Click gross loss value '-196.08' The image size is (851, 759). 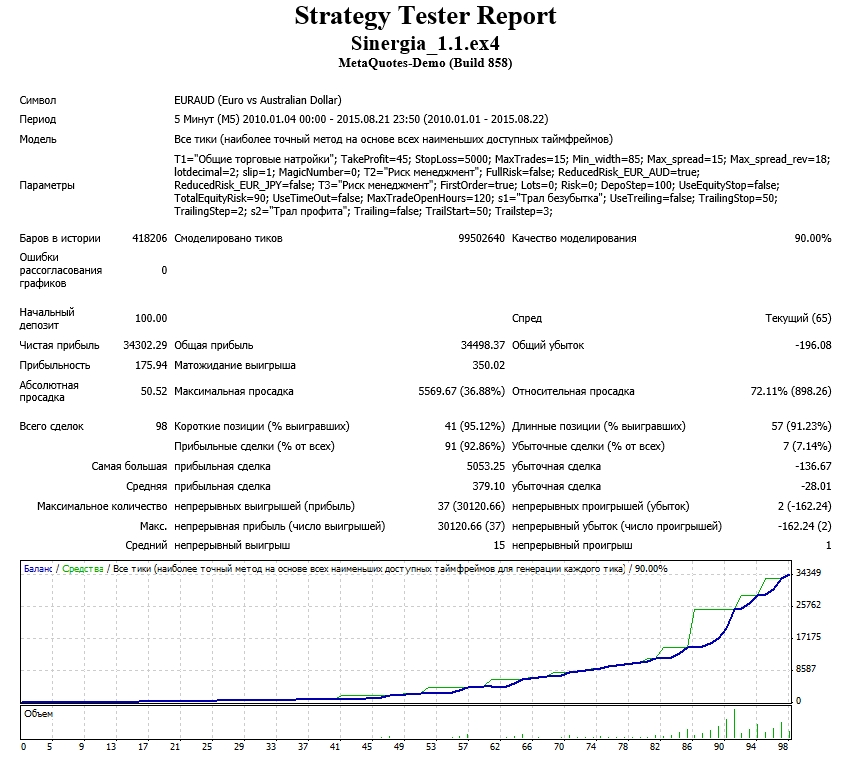coord(813,345)
